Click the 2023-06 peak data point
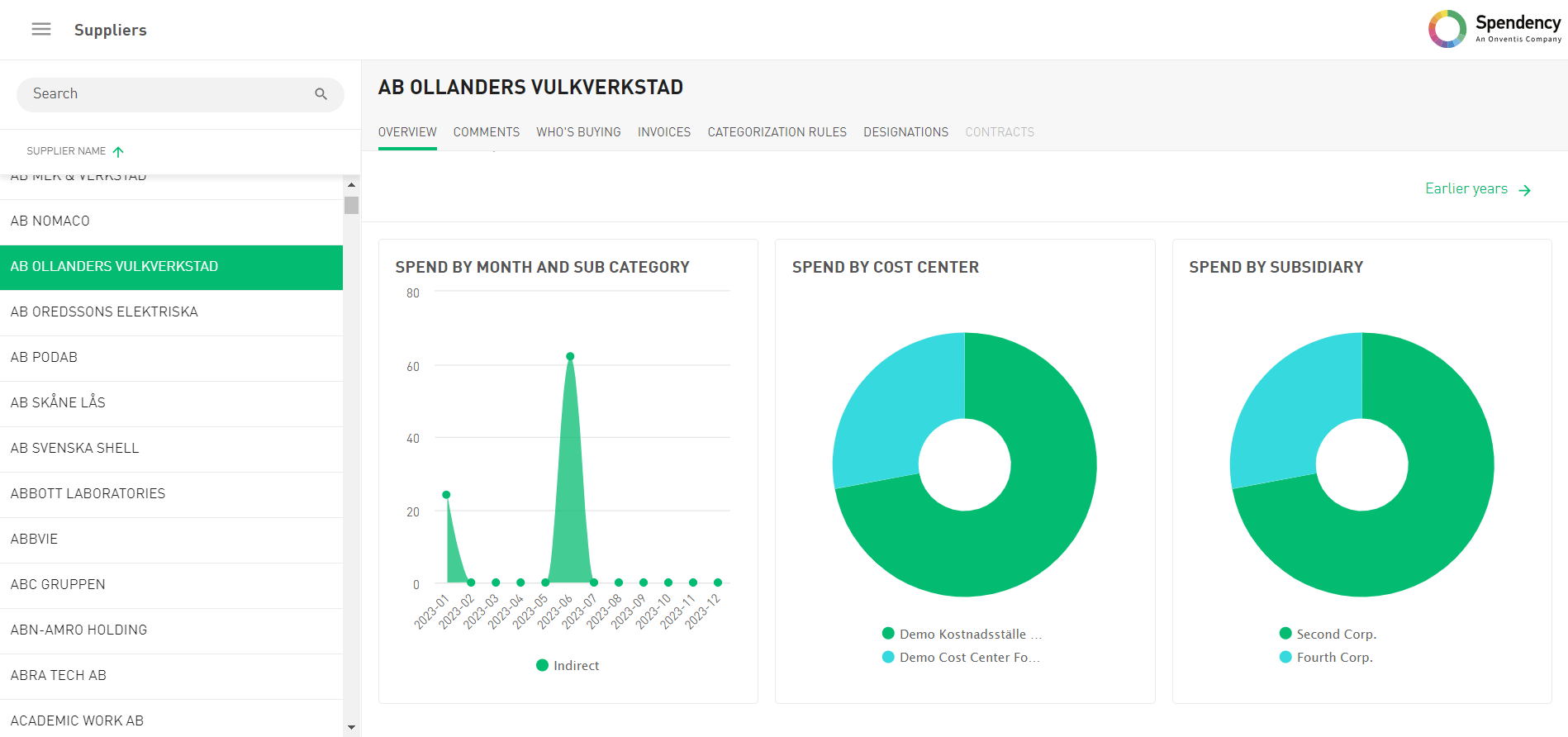Image resolution: width=1568 pixels, height=737 pixels. pos(570,357)
